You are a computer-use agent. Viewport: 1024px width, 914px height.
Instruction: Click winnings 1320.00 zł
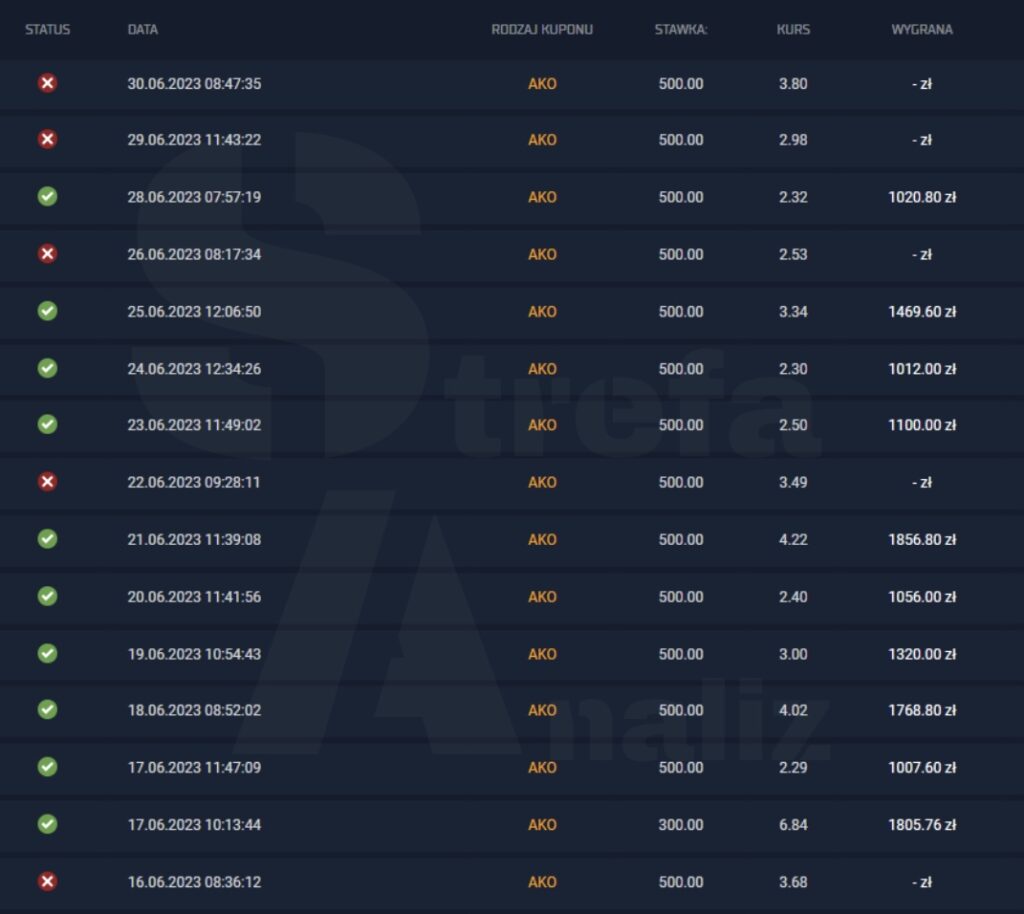[x=921, y=654]
